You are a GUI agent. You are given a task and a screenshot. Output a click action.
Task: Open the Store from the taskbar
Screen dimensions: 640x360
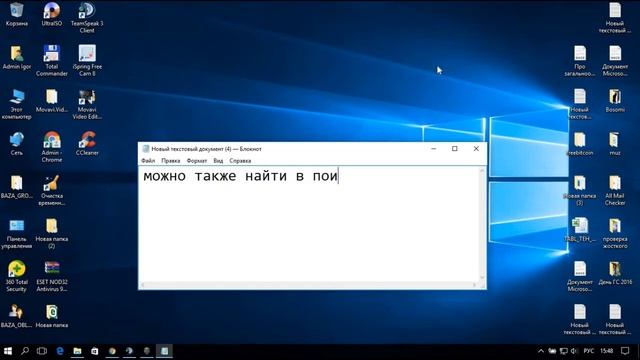[x=94, y=351]
